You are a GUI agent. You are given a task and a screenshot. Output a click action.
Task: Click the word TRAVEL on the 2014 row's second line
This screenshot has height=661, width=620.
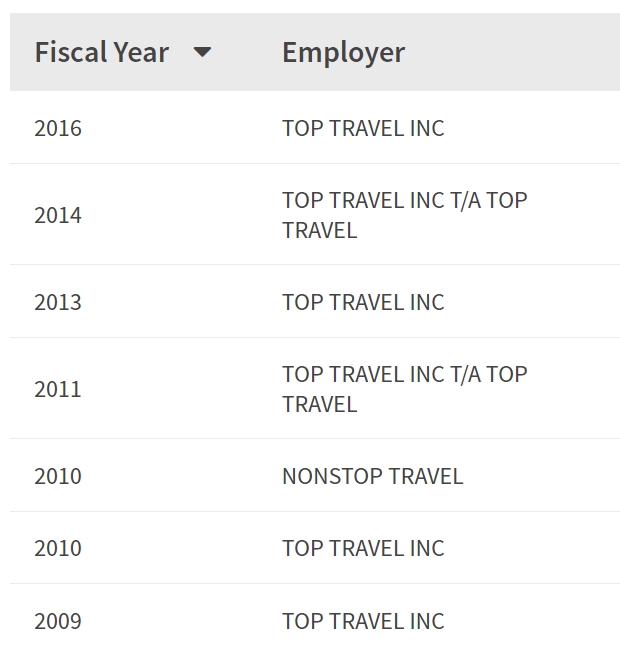coord(319,231)
